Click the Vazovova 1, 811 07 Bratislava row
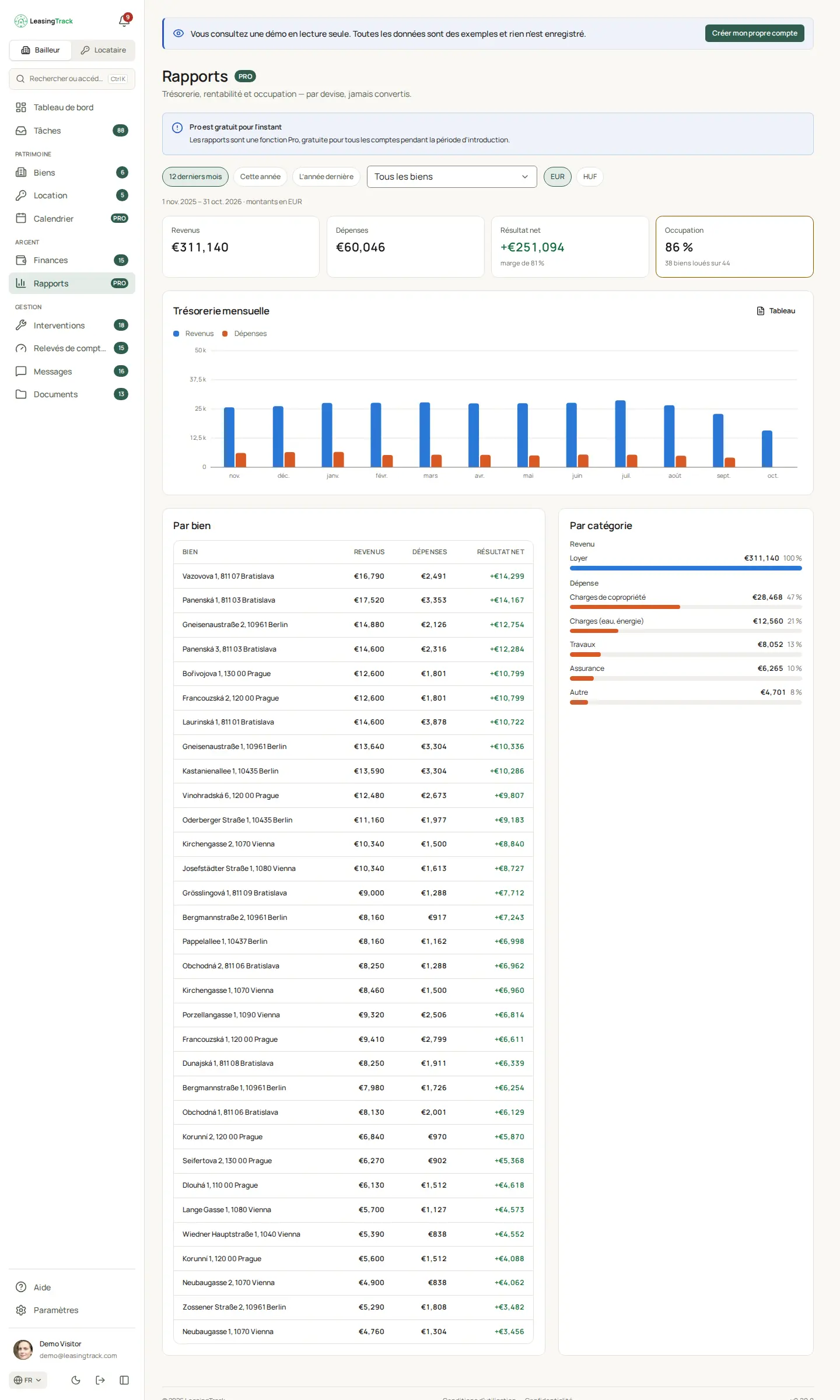 tap(353, 576)
